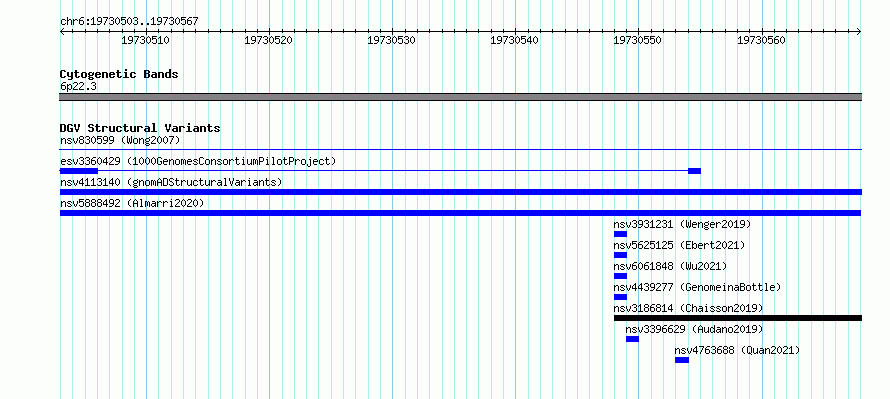Click ruler position 19730560

pyautogui.click(x=761, y=40)
